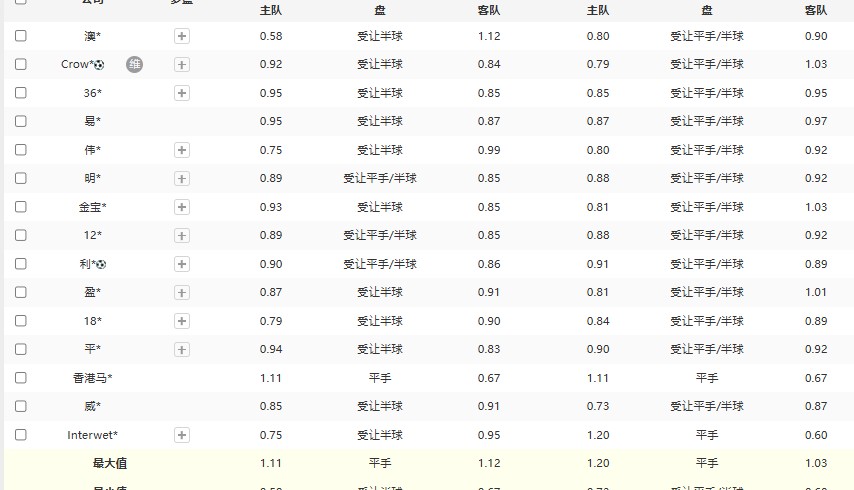This screenshot has height=490, width=854.
Task: Click the plus icon in 金宝* row
Action: coord(182,207)
